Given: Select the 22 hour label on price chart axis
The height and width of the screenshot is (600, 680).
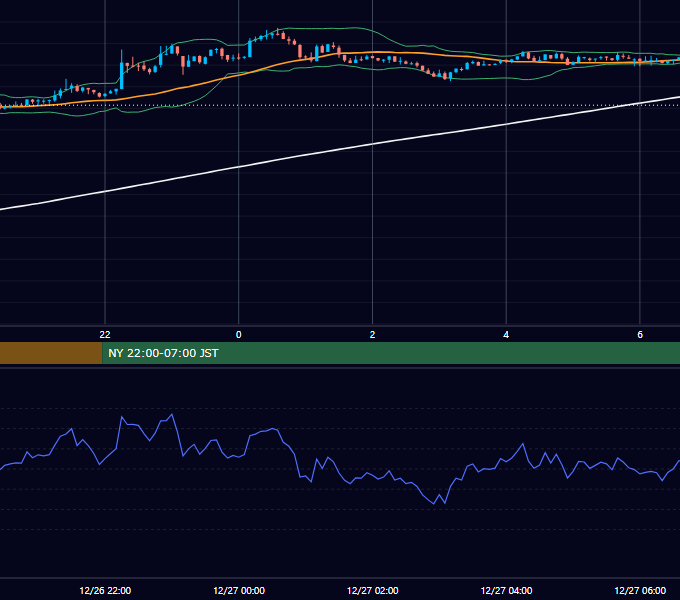Looking at the screenshot, I should pyautogui.click(x=105, y=334).
